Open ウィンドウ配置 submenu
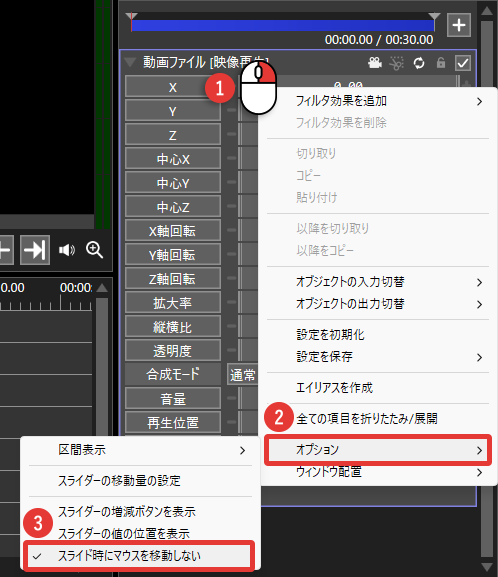Screen dimensions: 498x577 pyautogui.click(x=378, y=472)
